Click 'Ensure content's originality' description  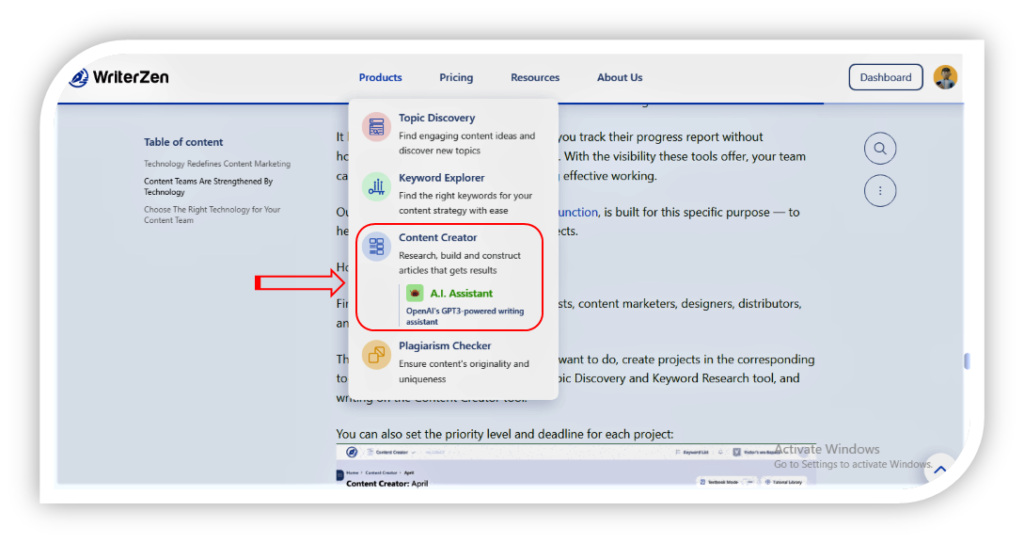click(464, 371)
